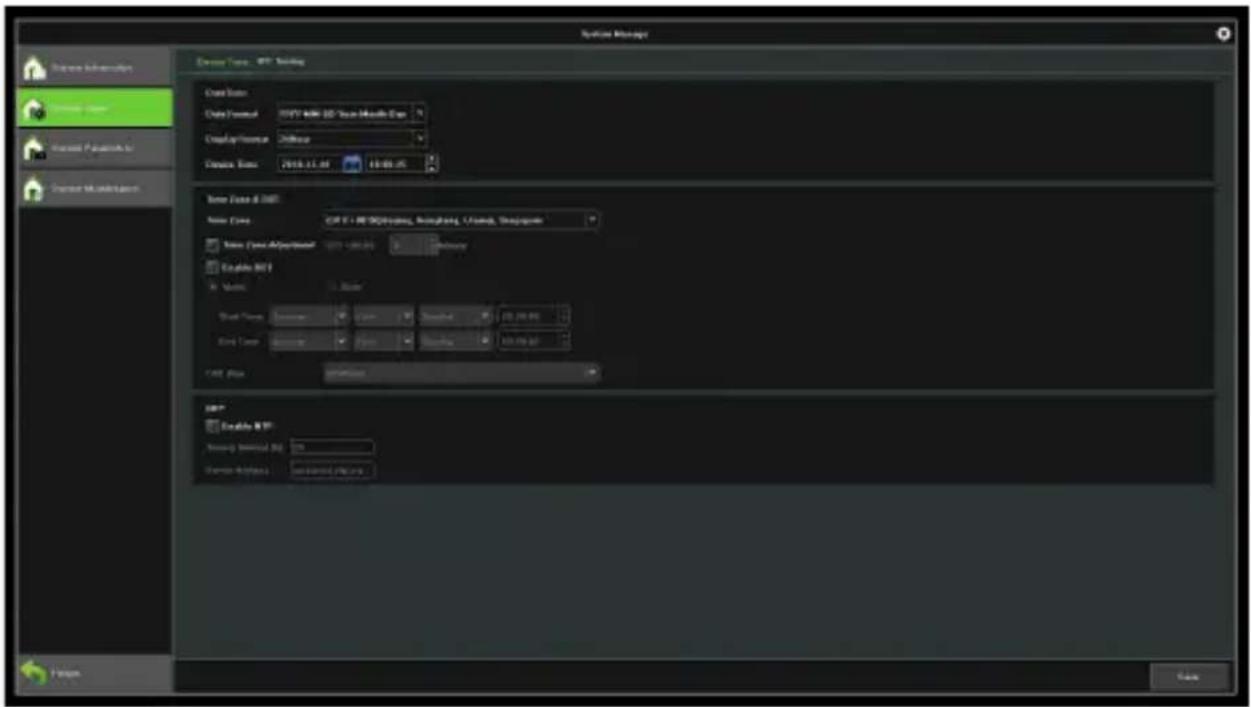The image size is (1251, 707).
Task: Click the house icon beside Device Maintenance
Action: coord(35,188)
